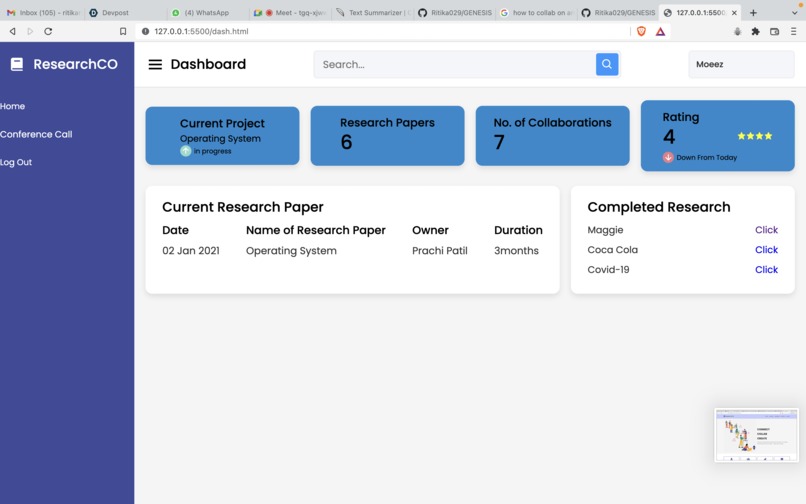Click the address bar URL 127.0.0.1:5500/dash.html
The image size is (806, 504).
(202, 31)
